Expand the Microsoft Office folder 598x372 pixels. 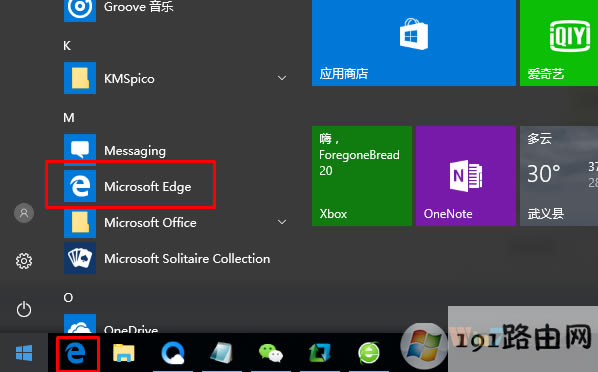pos(282,222)
